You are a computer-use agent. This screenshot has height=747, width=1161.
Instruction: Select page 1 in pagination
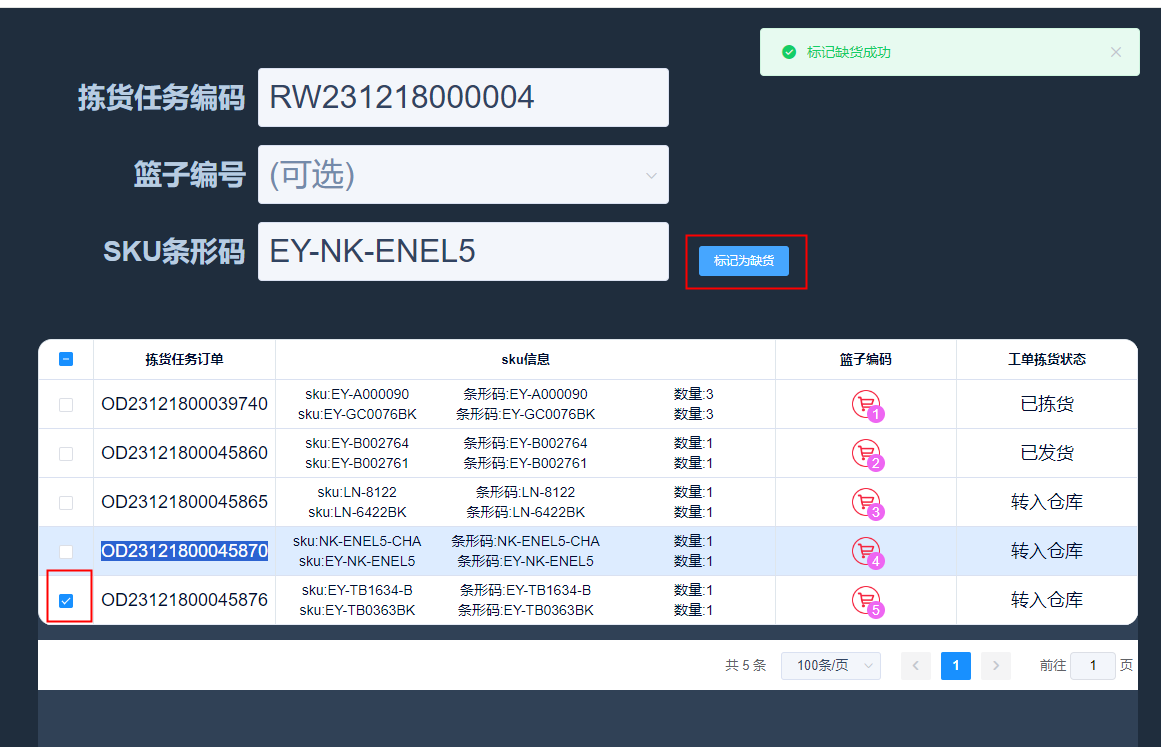coord(955,666)
